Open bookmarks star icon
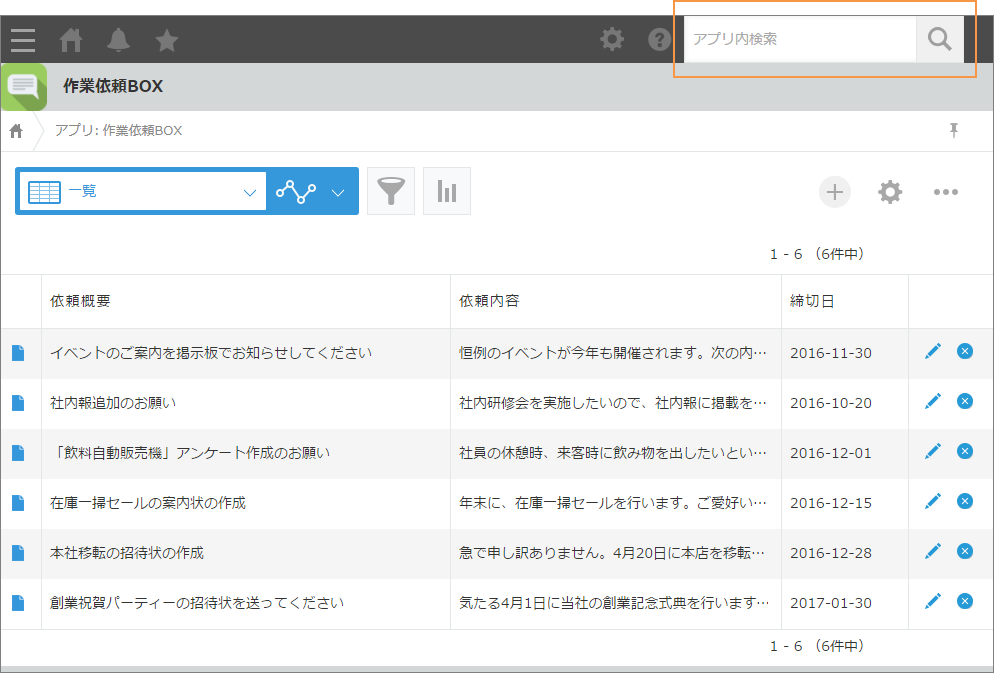Viewport: 994px width, 673px height. click(167, 40)
